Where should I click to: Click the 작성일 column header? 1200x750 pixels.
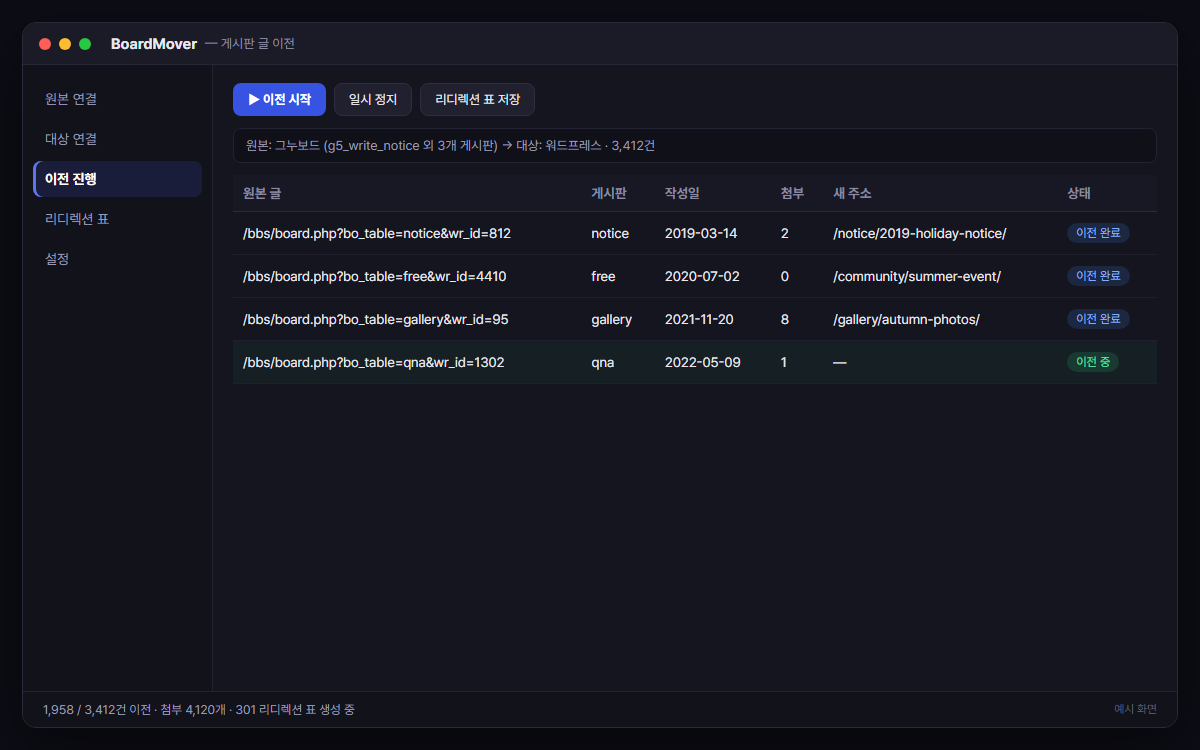click(x=682, y=193)
